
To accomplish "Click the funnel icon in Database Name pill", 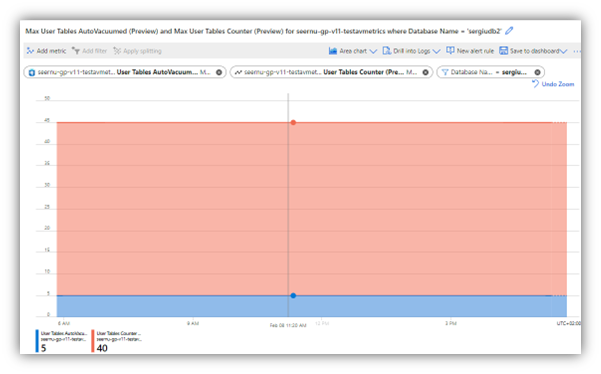I will pyautogui.click(x=445, y=72).
